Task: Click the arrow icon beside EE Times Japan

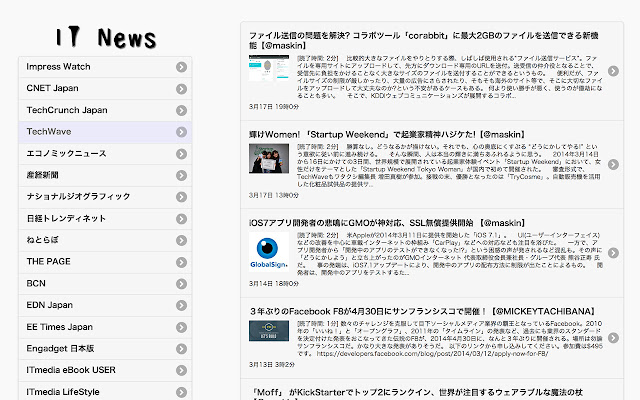Action: point(182,327)
